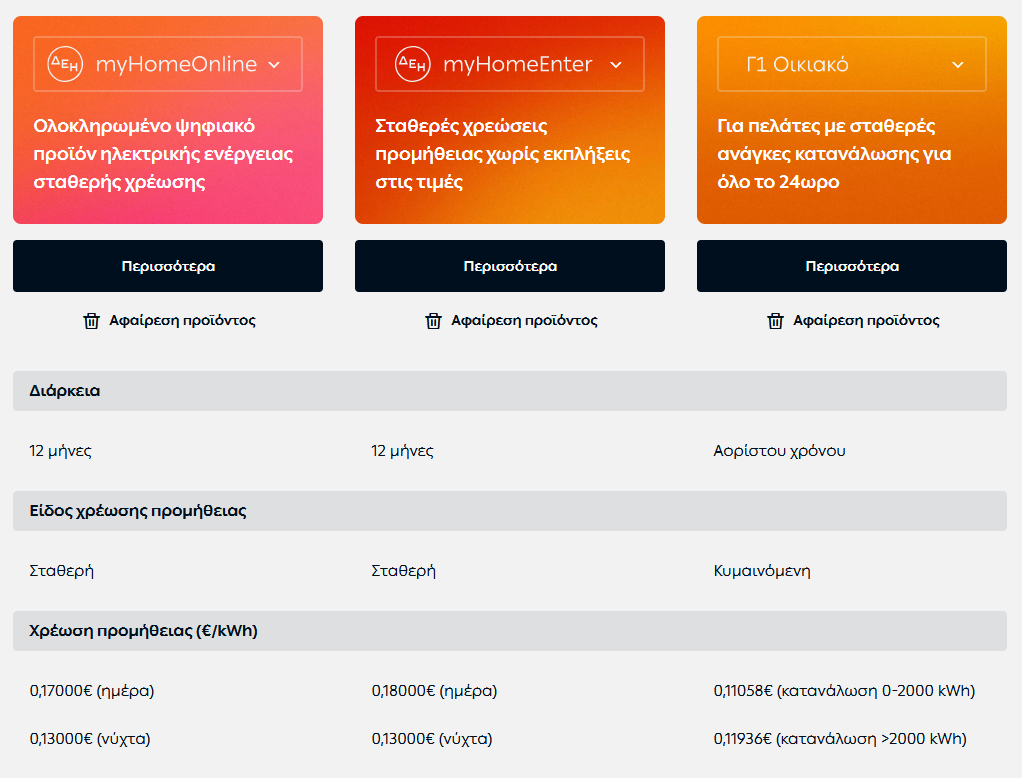Click the Είδος χρέωσης προμήθειας header
The height and width of the screenshot is (778, 1022).
510,511
